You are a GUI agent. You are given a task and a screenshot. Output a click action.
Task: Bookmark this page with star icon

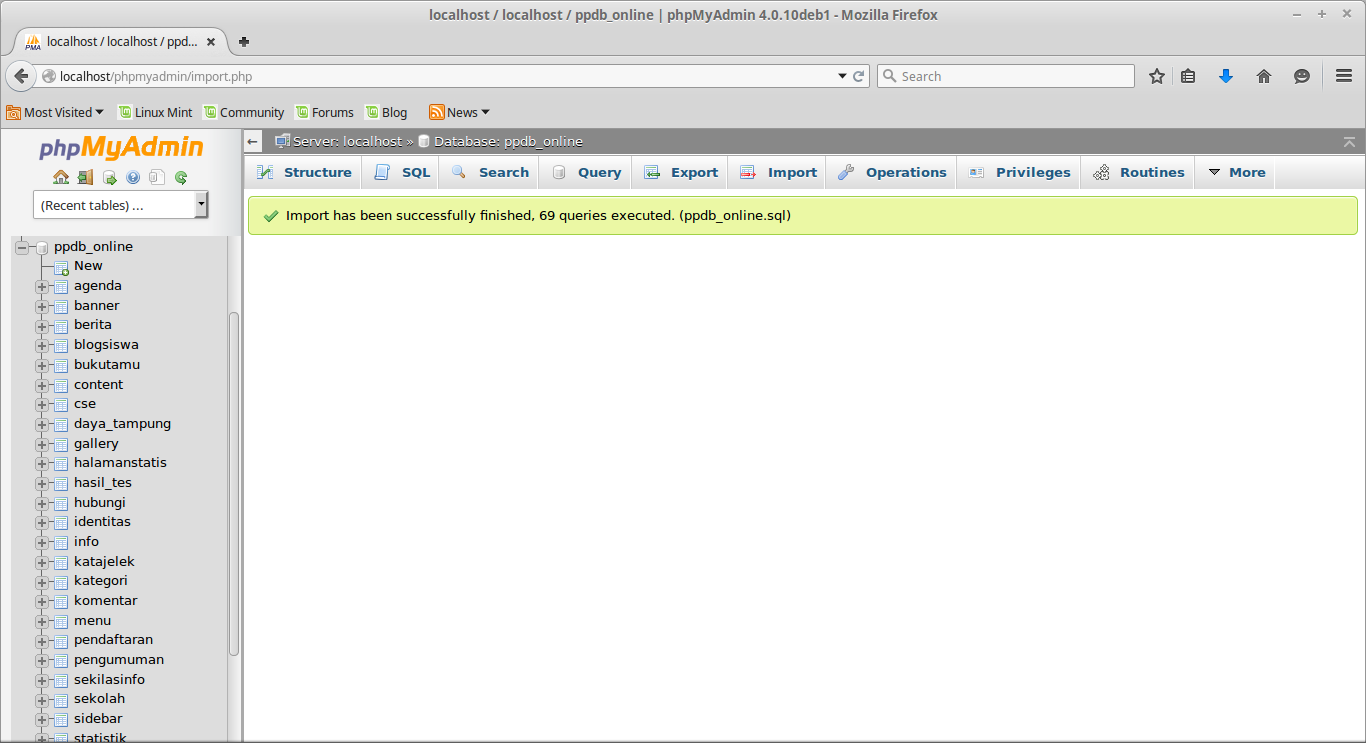(1157, 76)
